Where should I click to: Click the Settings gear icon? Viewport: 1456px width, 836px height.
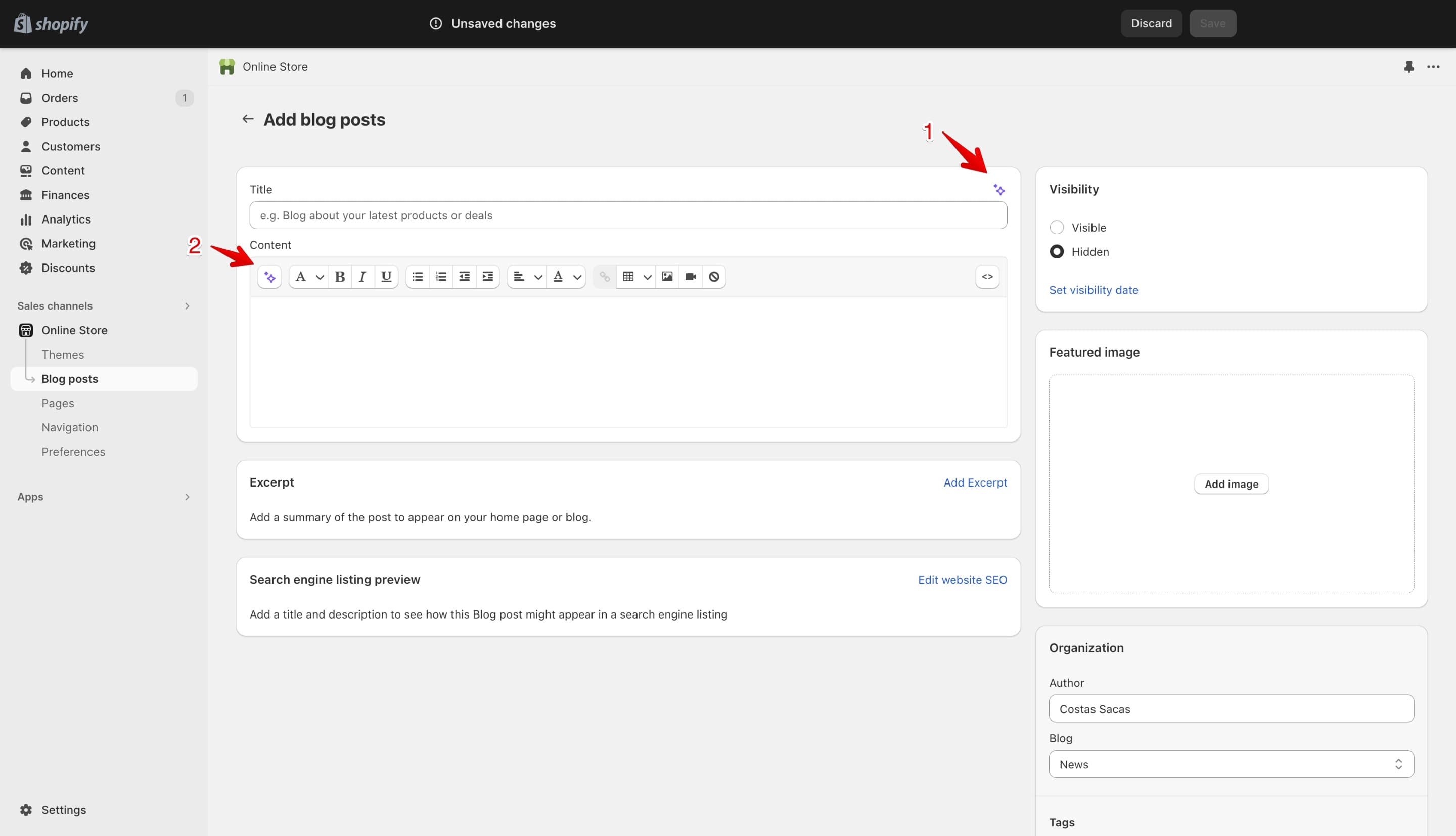[26, 810]
